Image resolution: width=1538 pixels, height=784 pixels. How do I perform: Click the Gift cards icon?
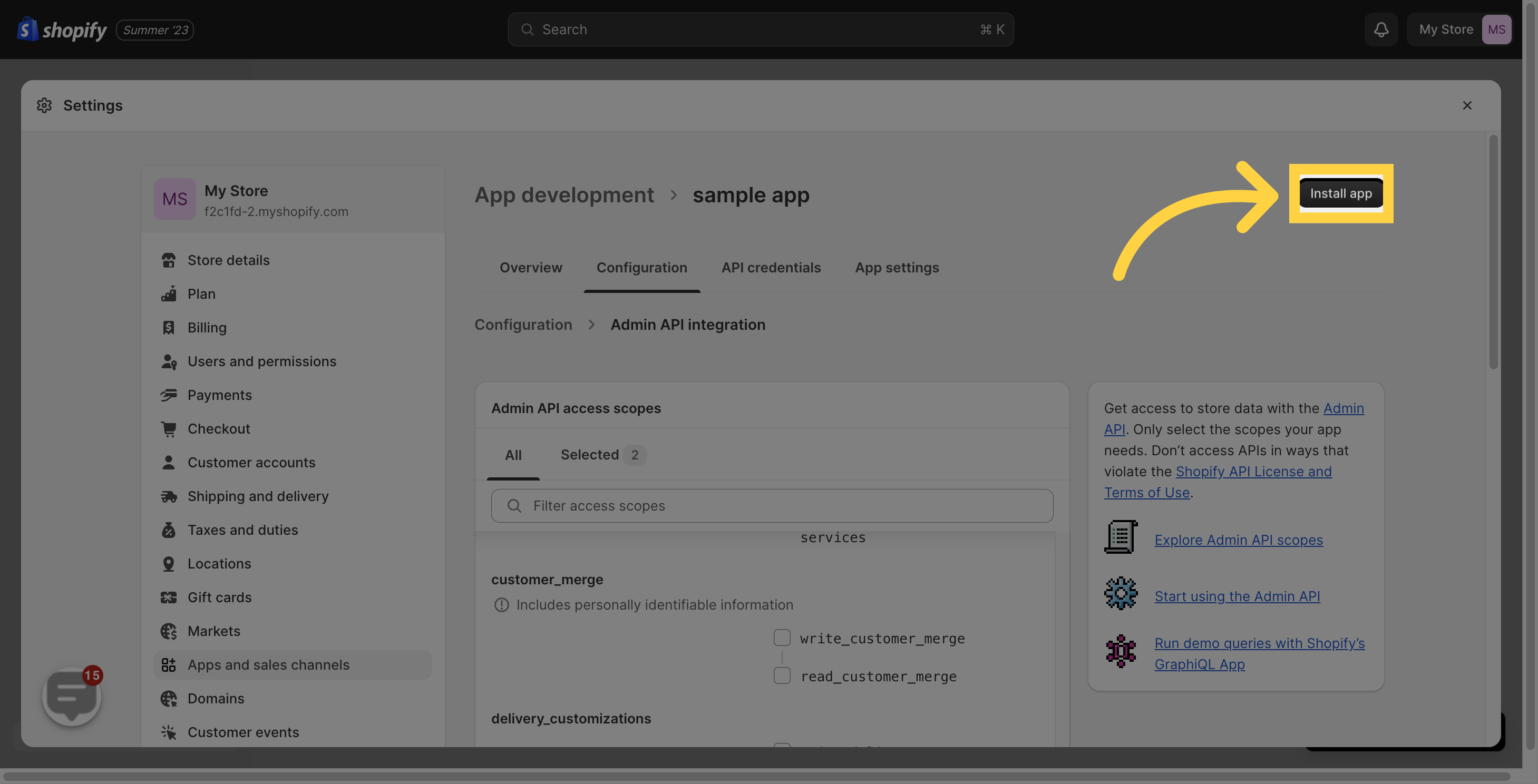168,597
